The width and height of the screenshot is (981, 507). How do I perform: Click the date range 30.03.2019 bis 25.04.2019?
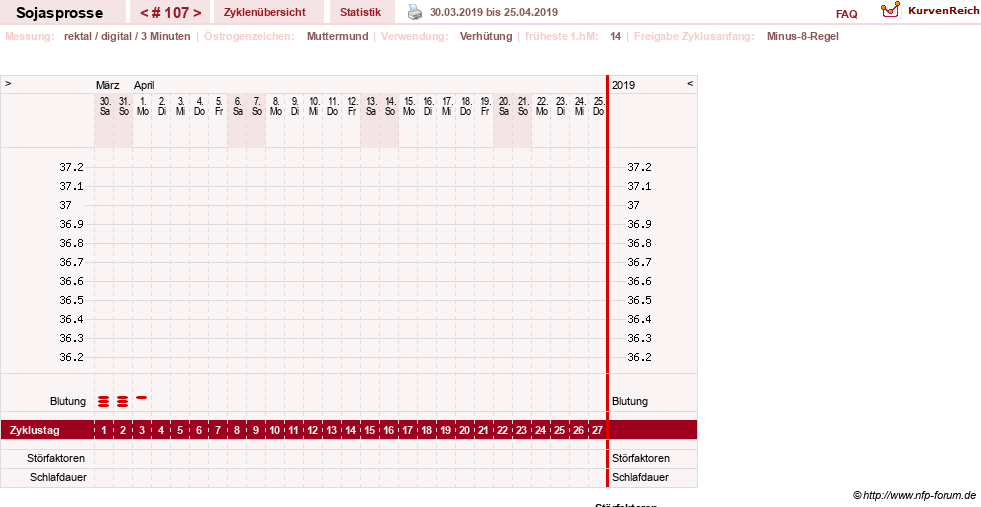click(x=494, y=12)
